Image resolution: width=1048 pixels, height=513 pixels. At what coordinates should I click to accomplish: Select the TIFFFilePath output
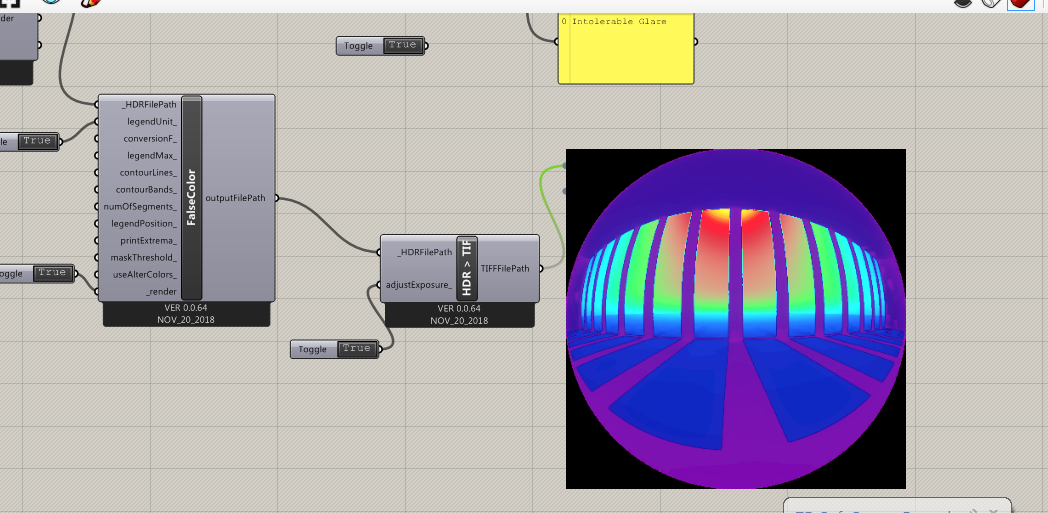pos(505,269)
